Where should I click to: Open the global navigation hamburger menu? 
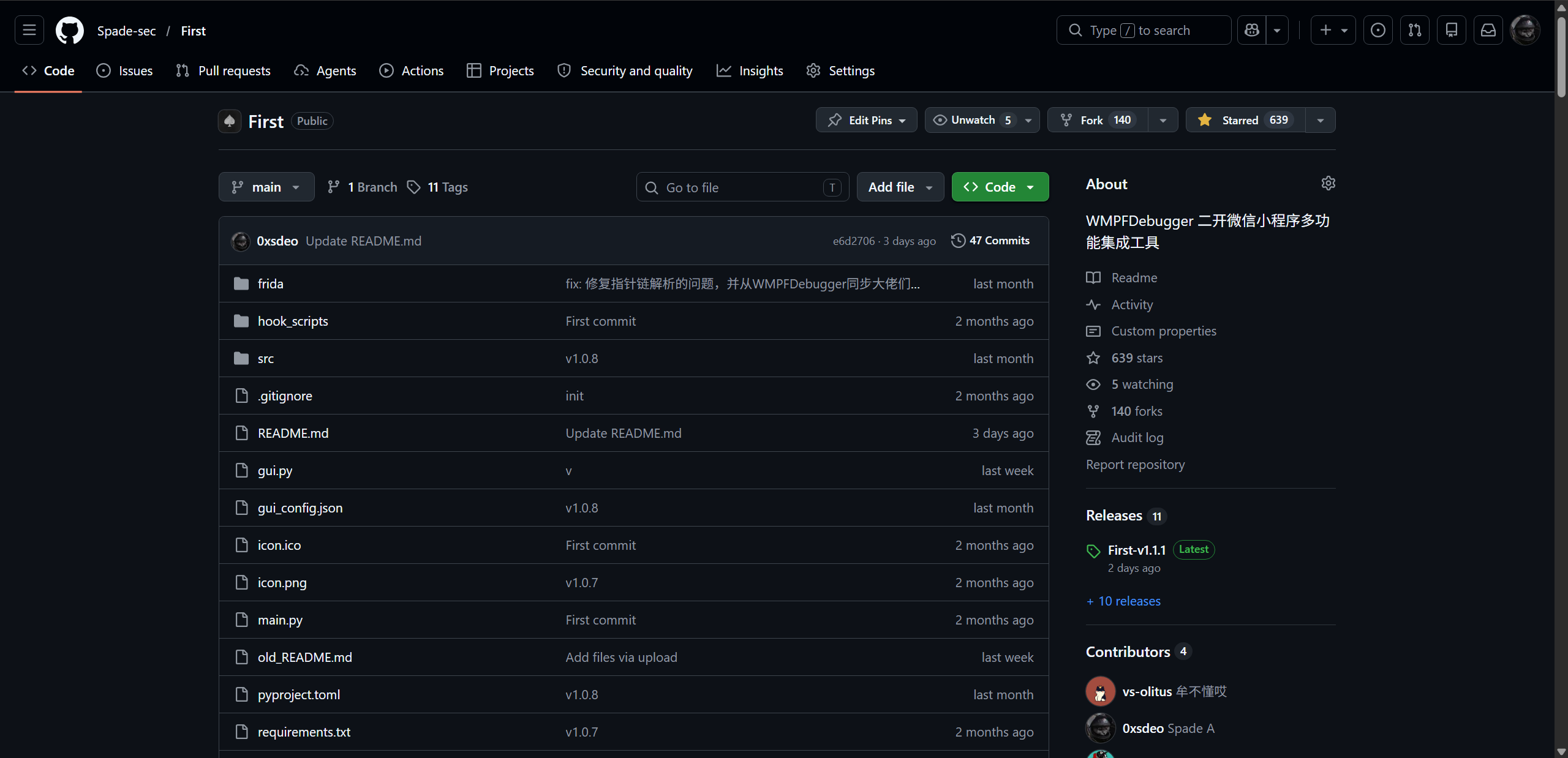[29, 30]
